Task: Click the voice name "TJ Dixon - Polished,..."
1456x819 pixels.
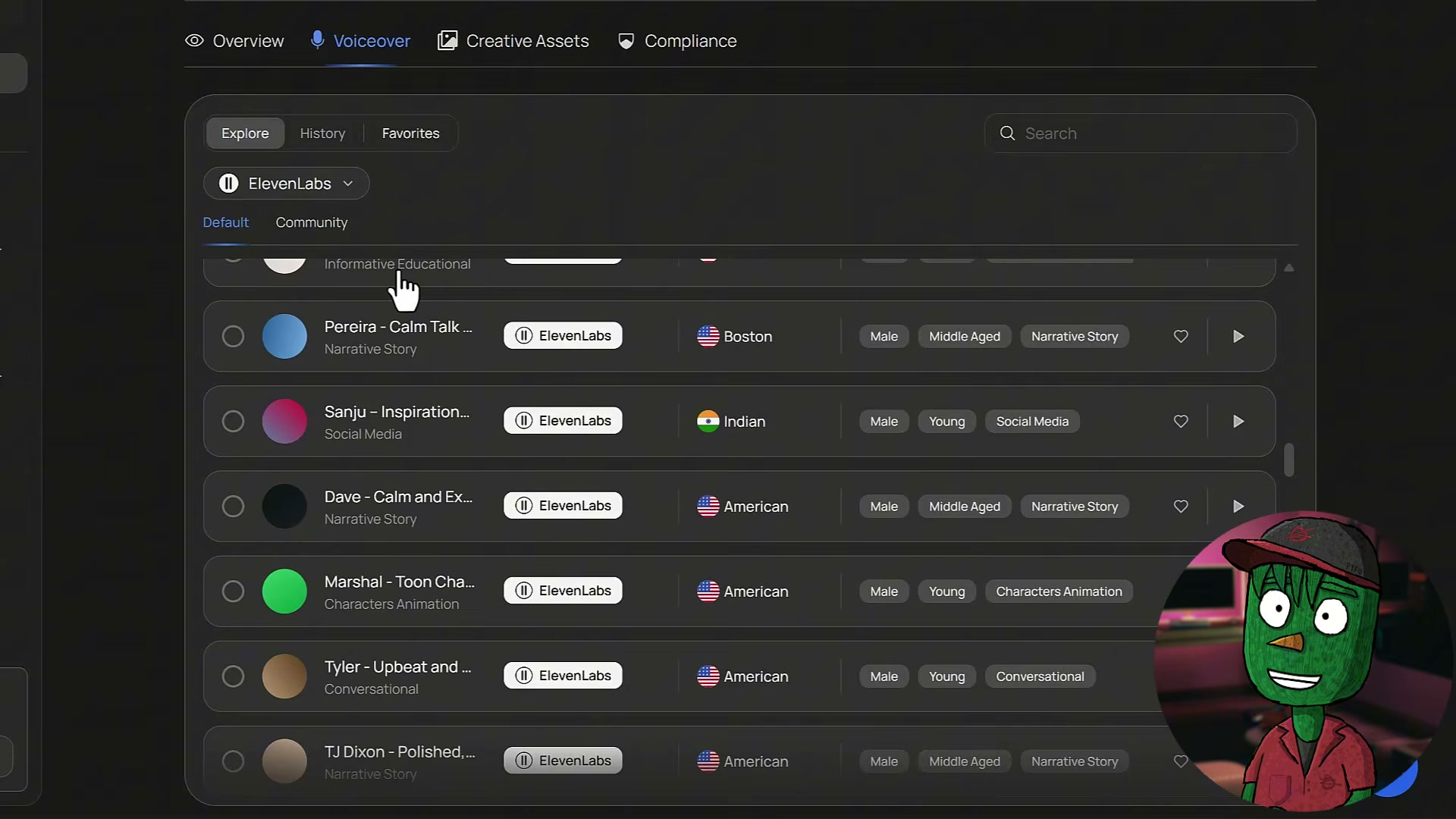Action: point(400,752)
